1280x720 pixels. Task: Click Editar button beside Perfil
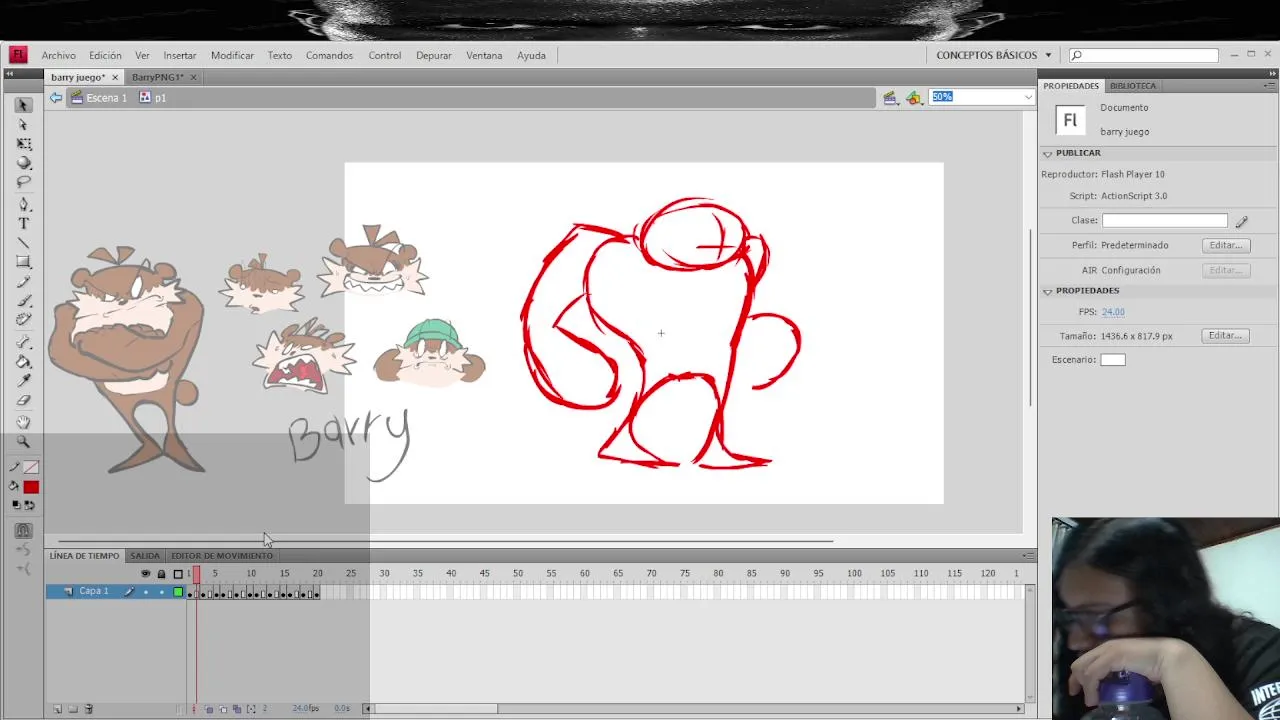1226,245
